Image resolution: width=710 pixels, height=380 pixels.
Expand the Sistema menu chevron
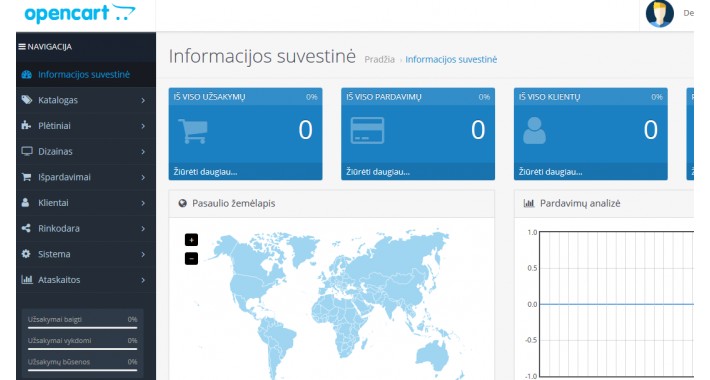pyautogui.click(x=143, y=255)
